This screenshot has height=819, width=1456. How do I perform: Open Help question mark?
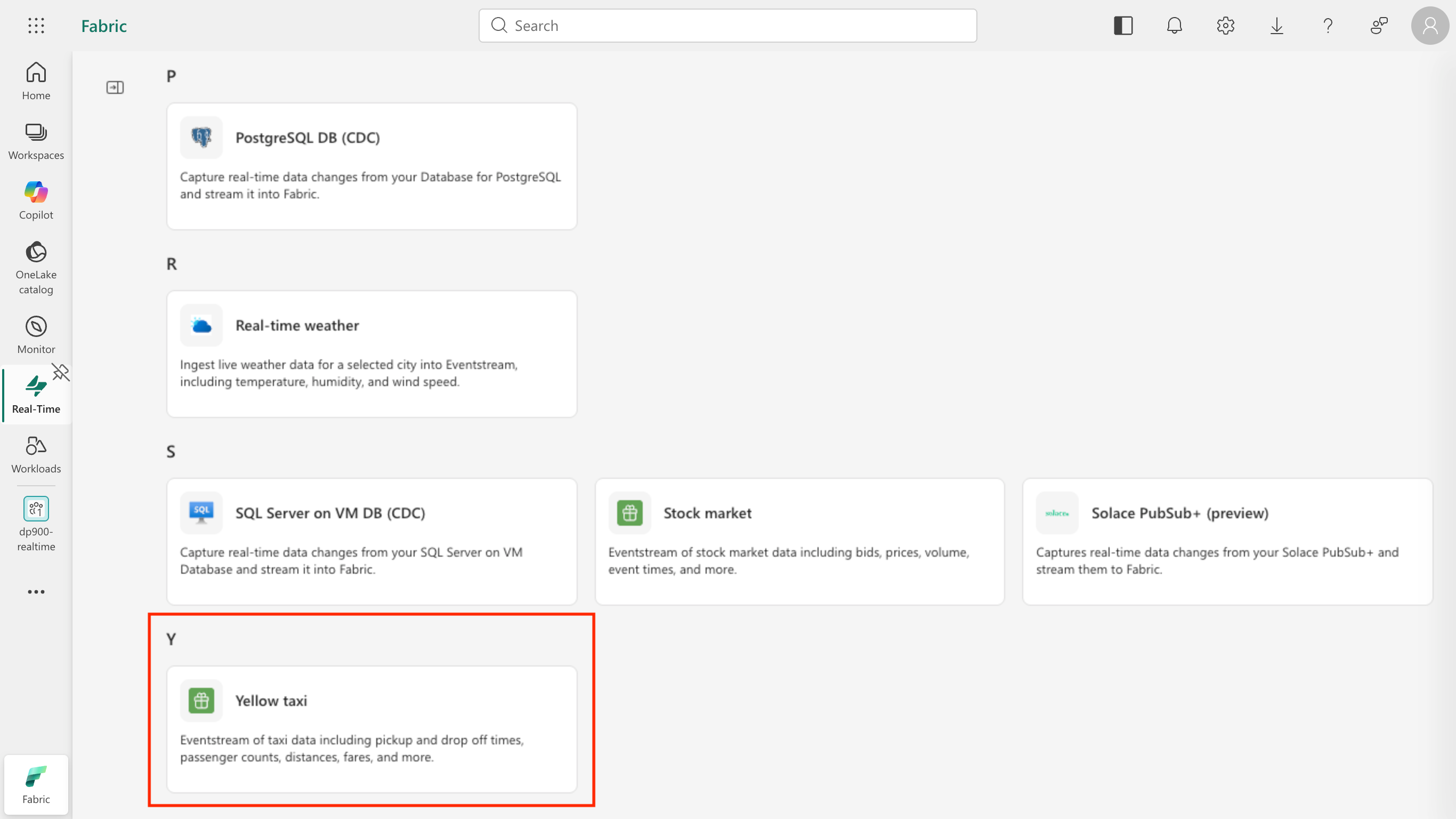(x=1328, y=26)
